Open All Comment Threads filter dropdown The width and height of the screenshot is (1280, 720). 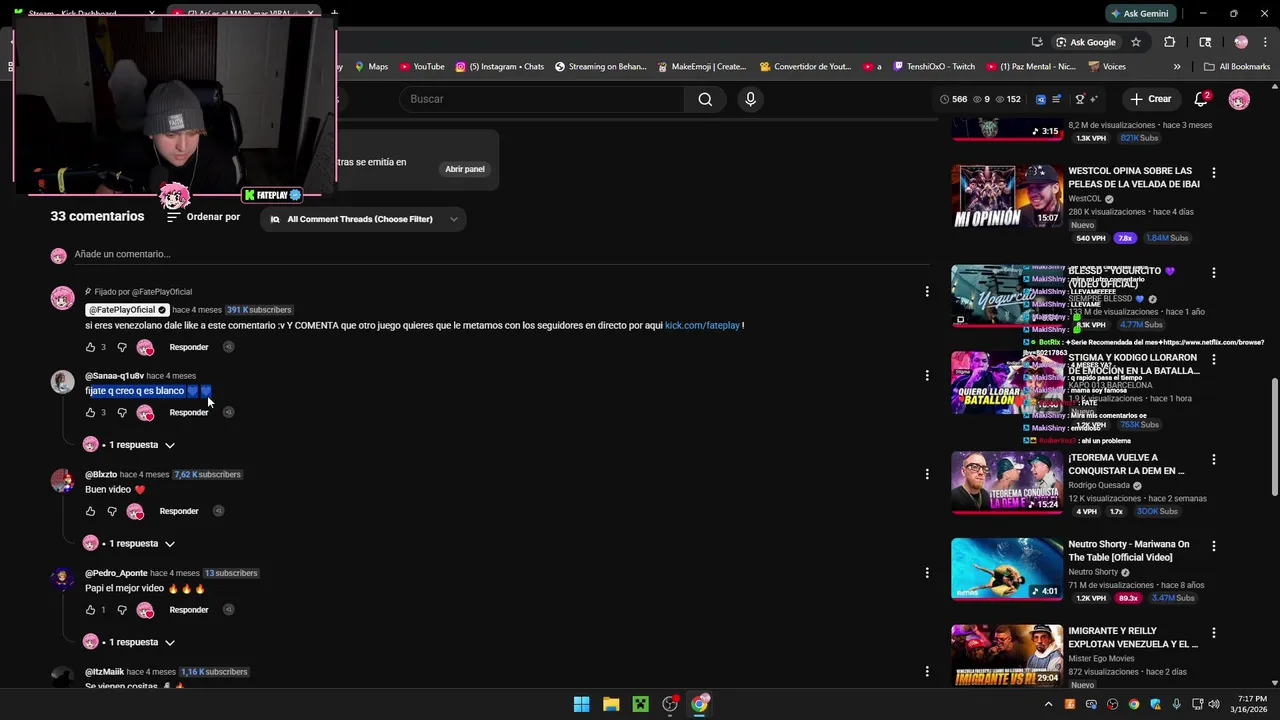pos(364,219)
